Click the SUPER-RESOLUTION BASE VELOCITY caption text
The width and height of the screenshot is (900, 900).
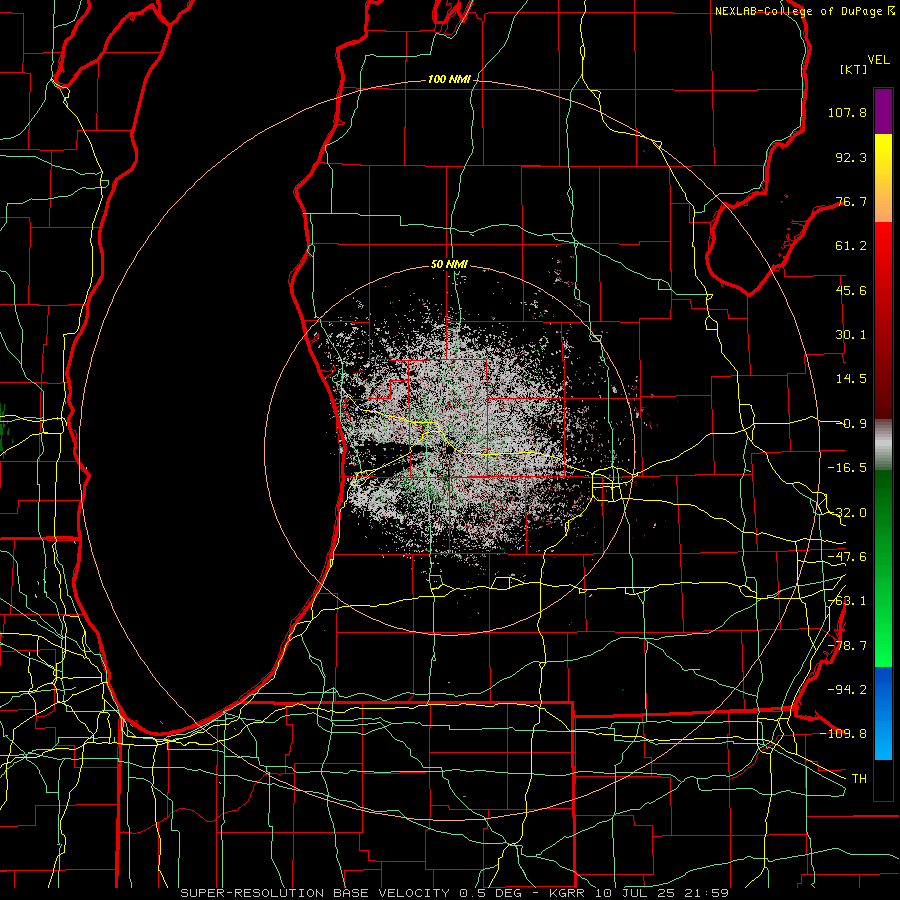coord(315,893)
